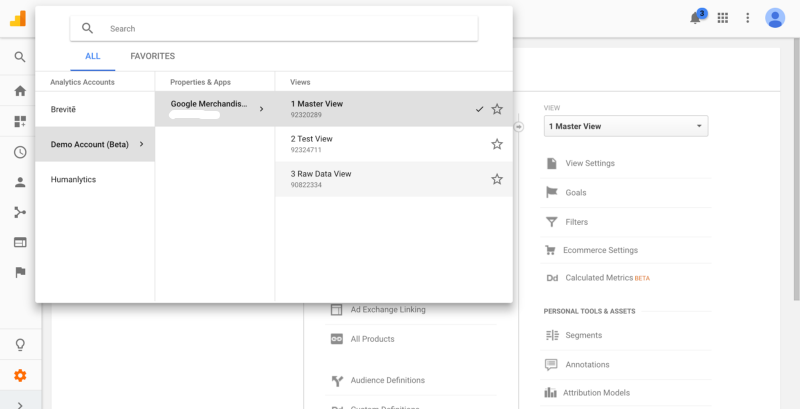This screenshot has width=800, height=409.
Task: Open Ecommerce Settings
Action: 601,250
